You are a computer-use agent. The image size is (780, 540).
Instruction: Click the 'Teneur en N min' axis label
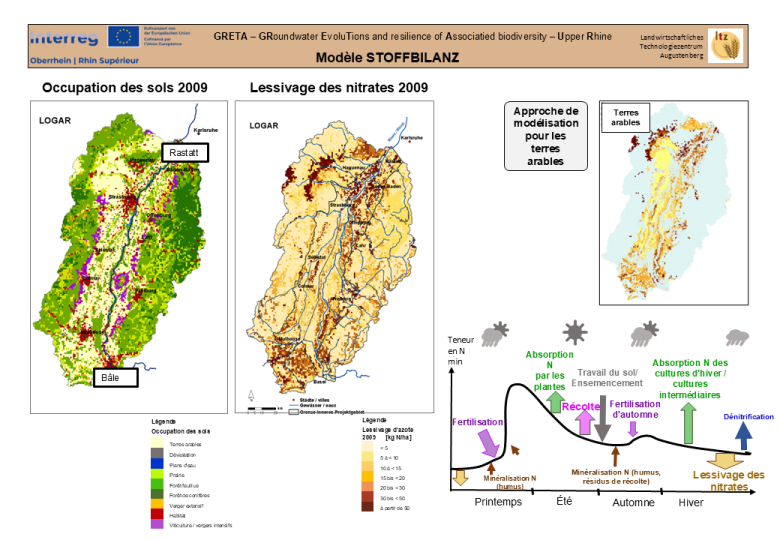(461, 351)
